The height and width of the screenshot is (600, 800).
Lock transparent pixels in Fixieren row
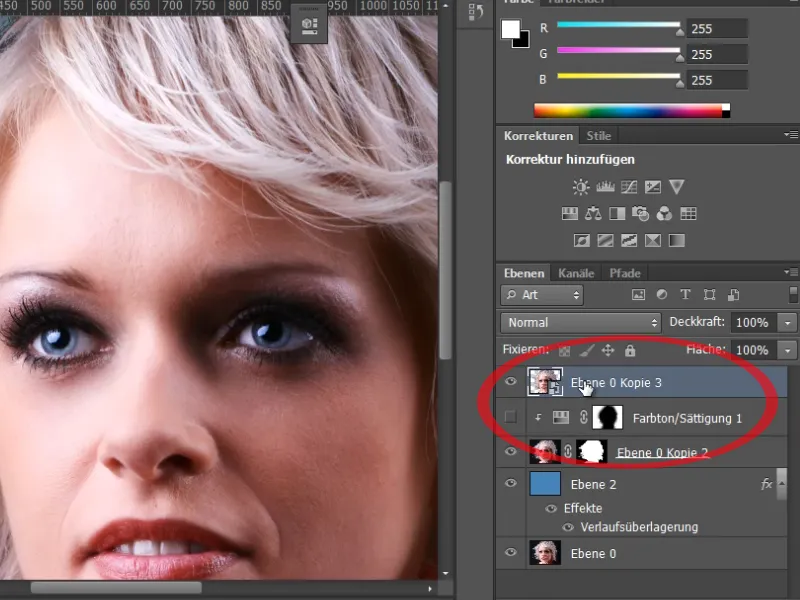click(564, 351)
